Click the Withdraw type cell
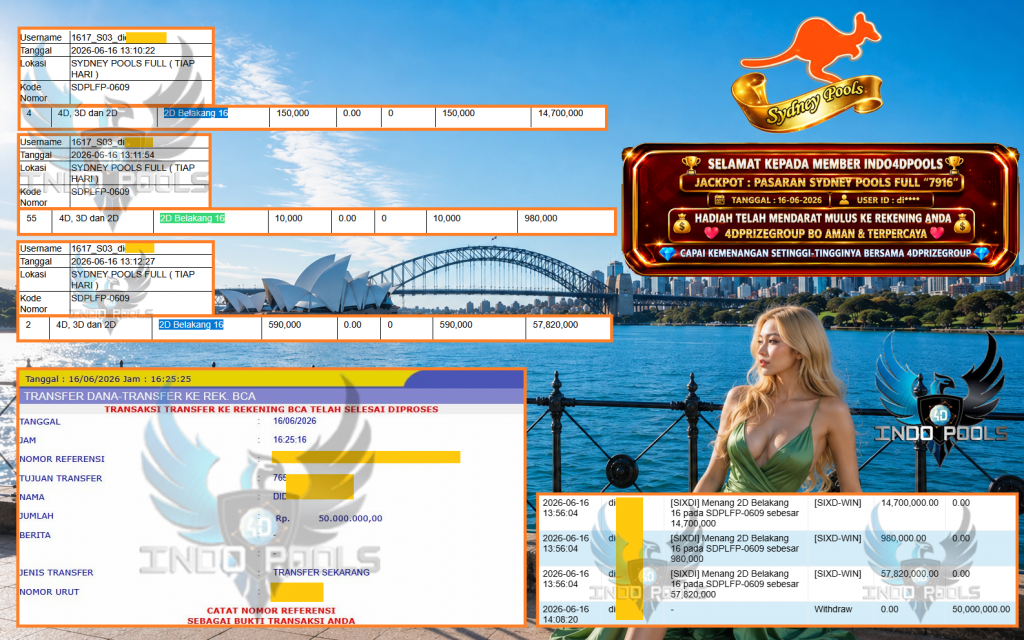 (x=833, y=609)
